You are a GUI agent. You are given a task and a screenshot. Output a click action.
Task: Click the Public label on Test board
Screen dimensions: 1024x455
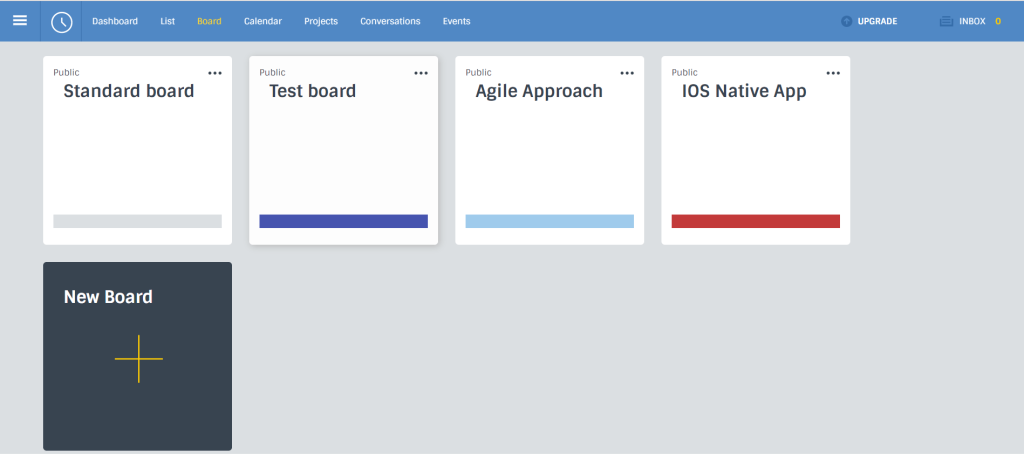[272, 72]
